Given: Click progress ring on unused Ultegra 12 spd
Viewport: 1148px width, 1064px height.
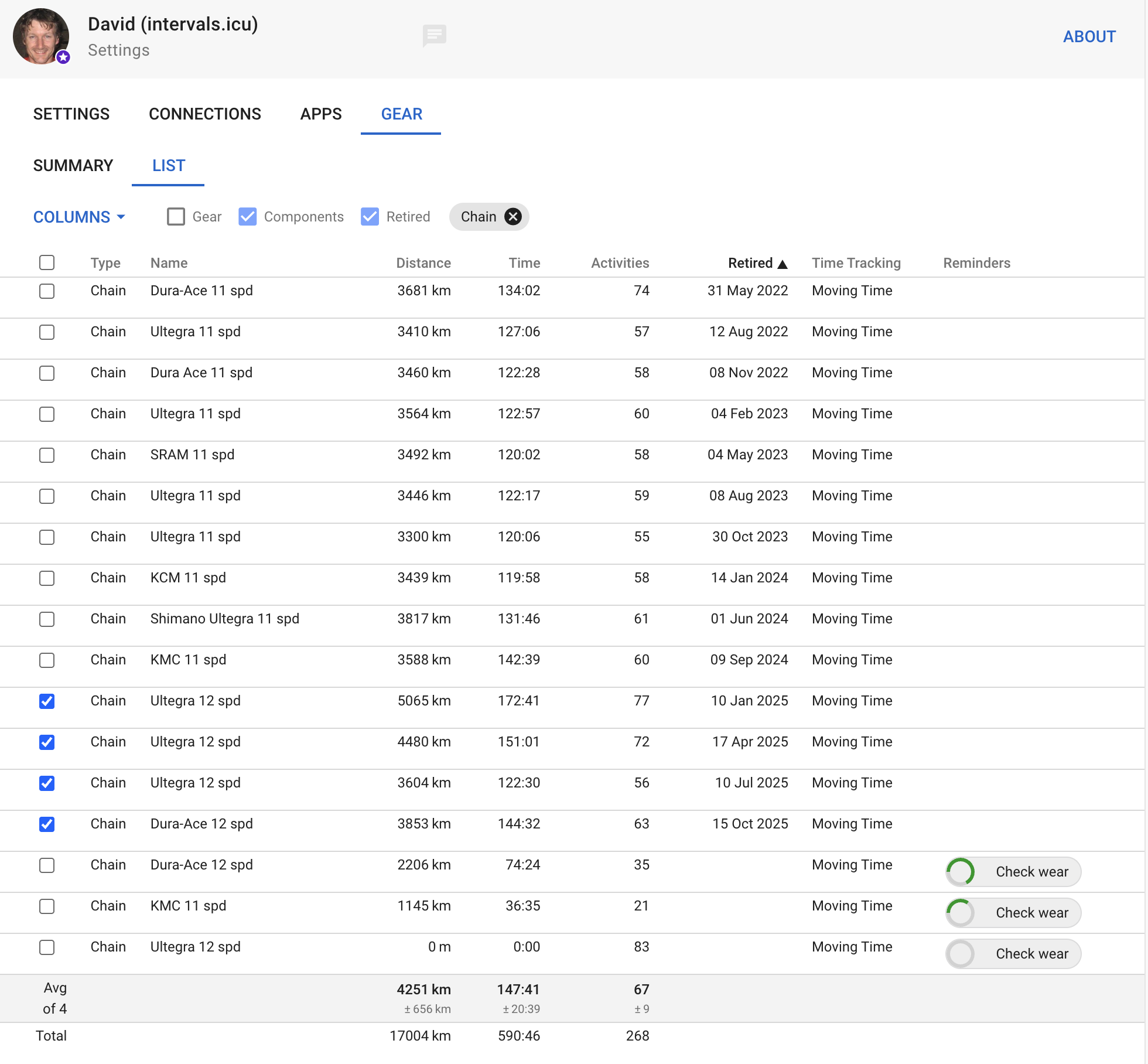Looking at the screenshot, I should pyautogui.click(x=961, y=954).
